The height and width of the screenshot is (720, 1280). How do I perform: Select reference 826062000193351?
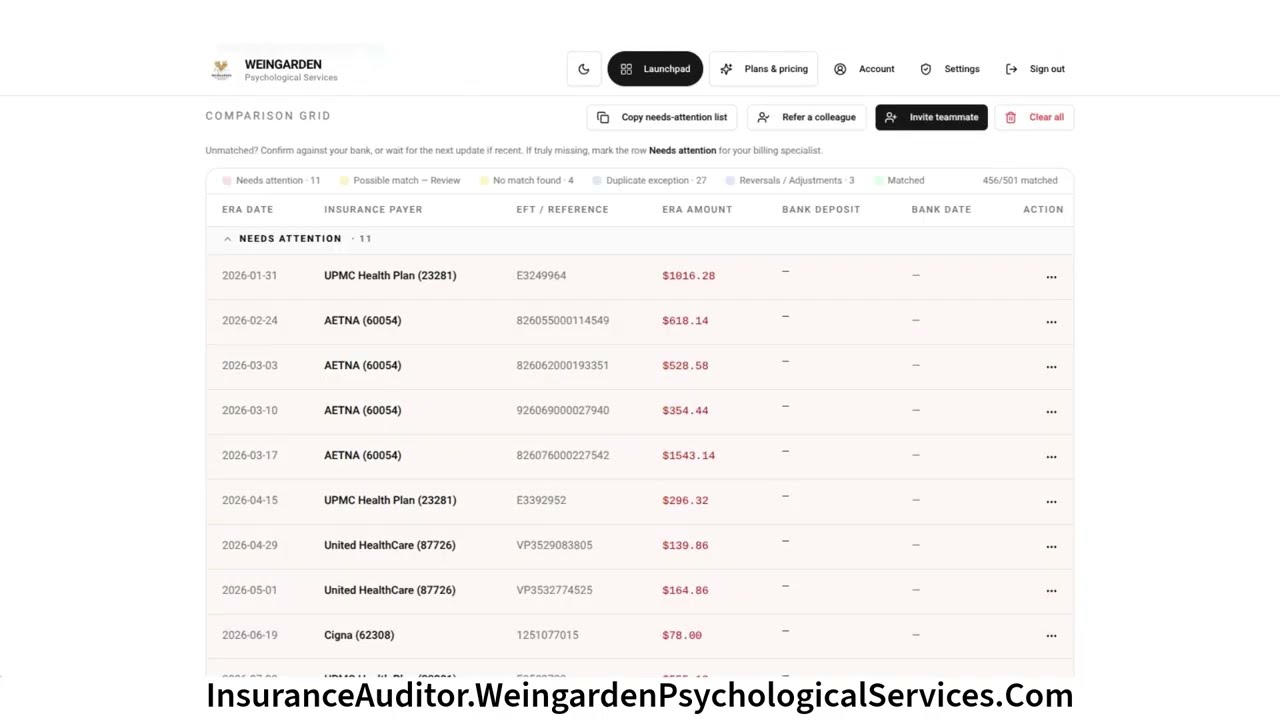[x=563, y=365]
